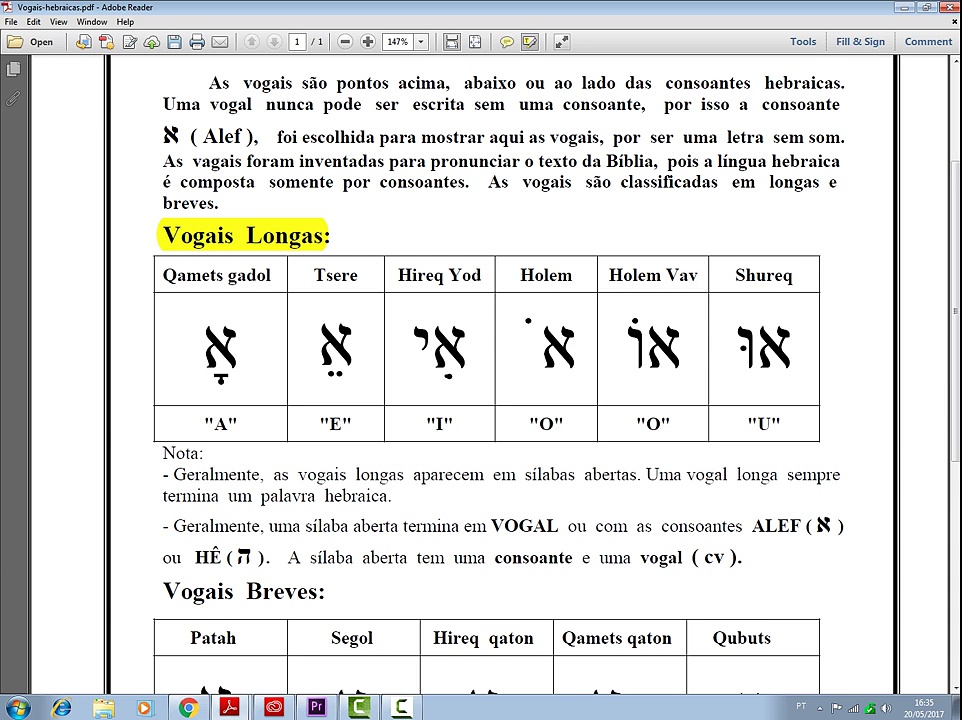Open the Comment pane
The height and width of the screenshot is (720, 962).
coord(928,42)
